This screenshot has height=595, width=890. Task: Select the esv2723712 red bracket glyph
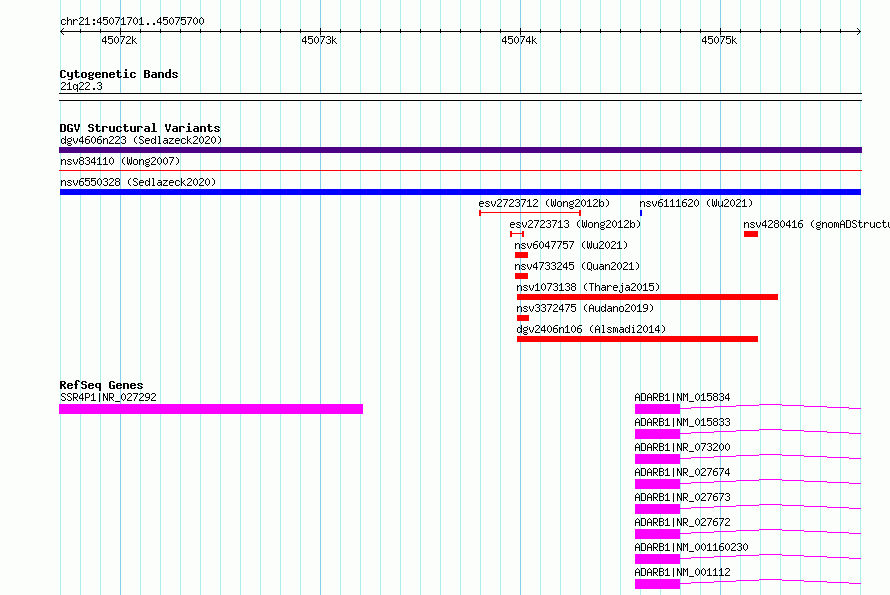pyautogui.click(x=530, y=213)
